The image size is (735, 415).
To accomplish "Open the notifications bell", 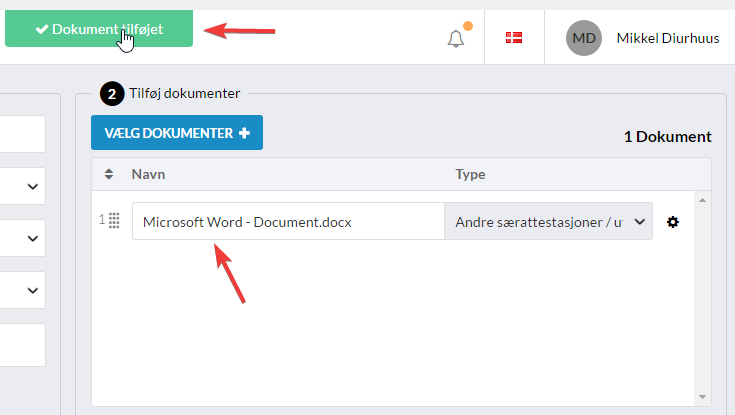I will (x=456, y=38).
